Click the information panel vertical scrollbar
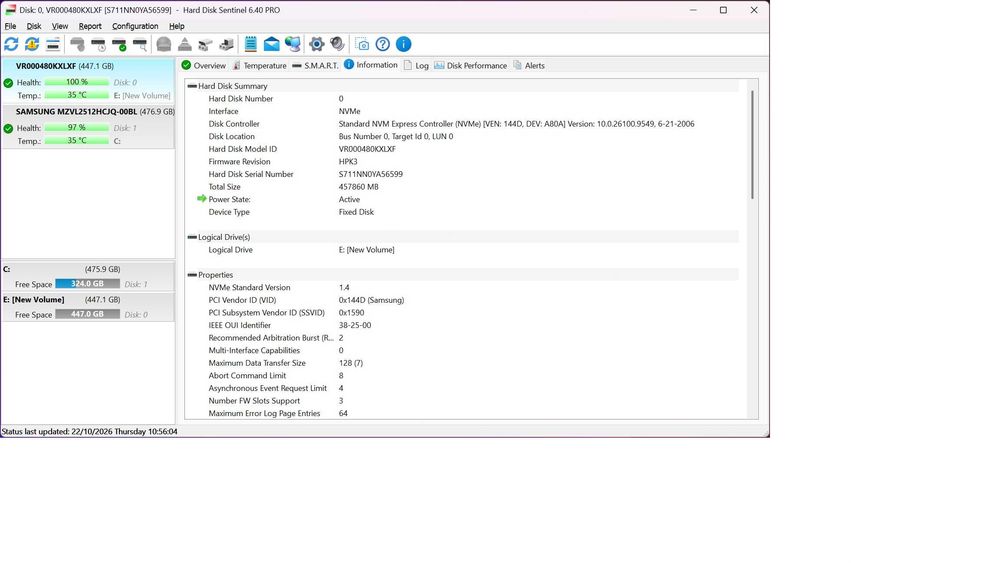Screen dimensions: 1000x563 [x=753, y=144]
